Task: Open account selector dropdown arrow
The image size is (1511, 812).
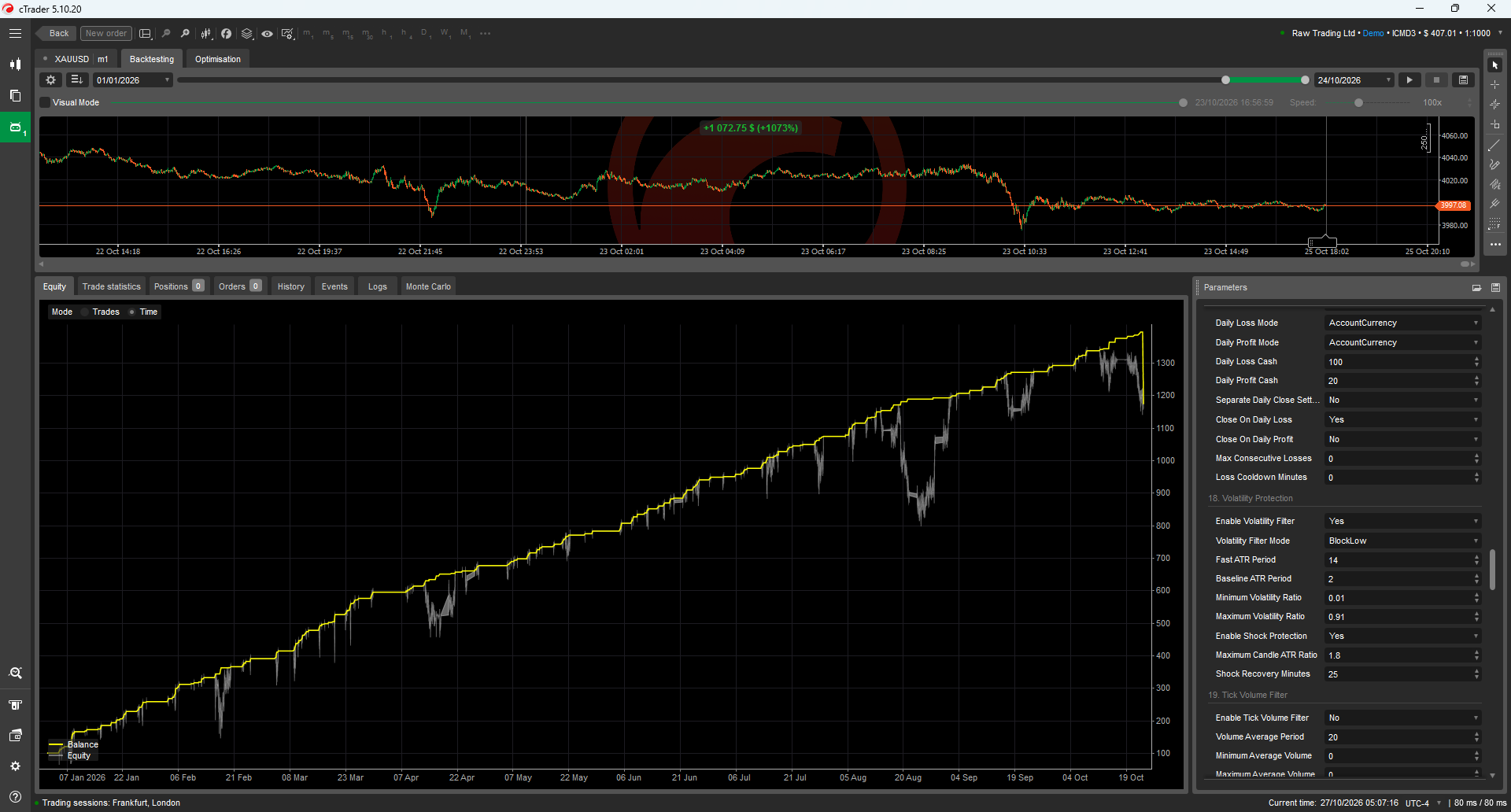Action: pos(1500,33)
